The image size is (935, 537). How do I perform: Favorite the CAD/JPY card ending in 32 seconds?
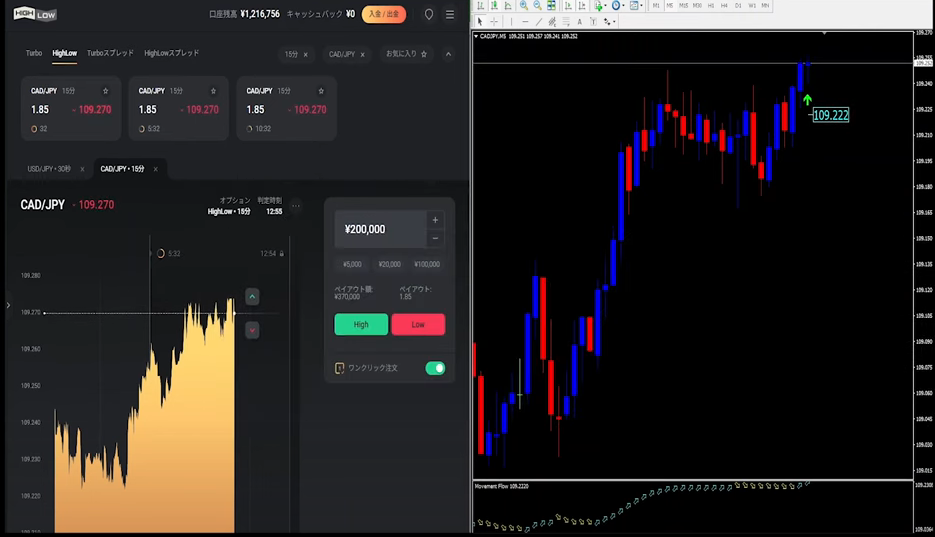point(106,91)
